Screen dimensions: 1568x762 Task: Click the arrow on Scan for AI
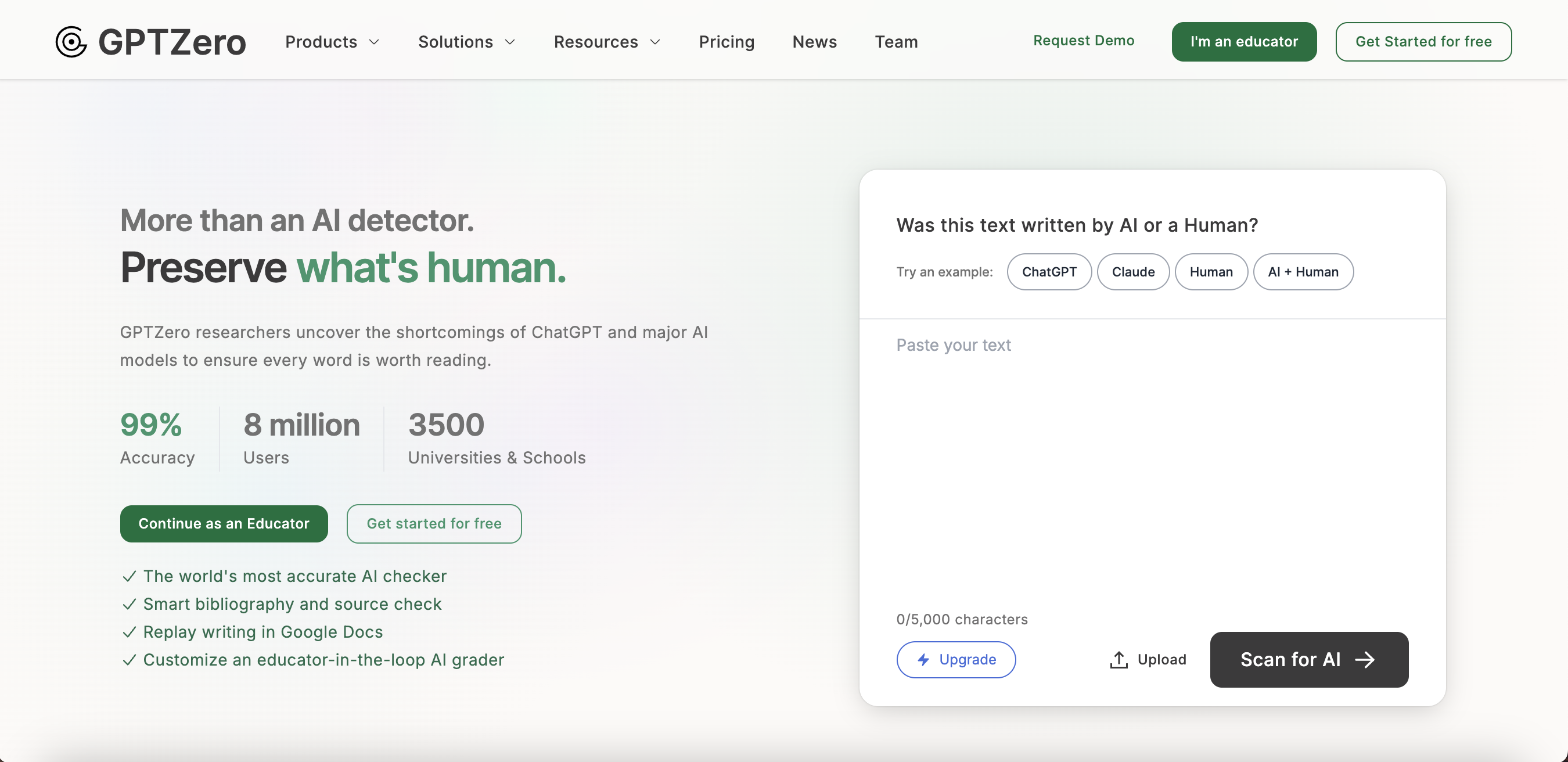click(x=1365, y=659)
